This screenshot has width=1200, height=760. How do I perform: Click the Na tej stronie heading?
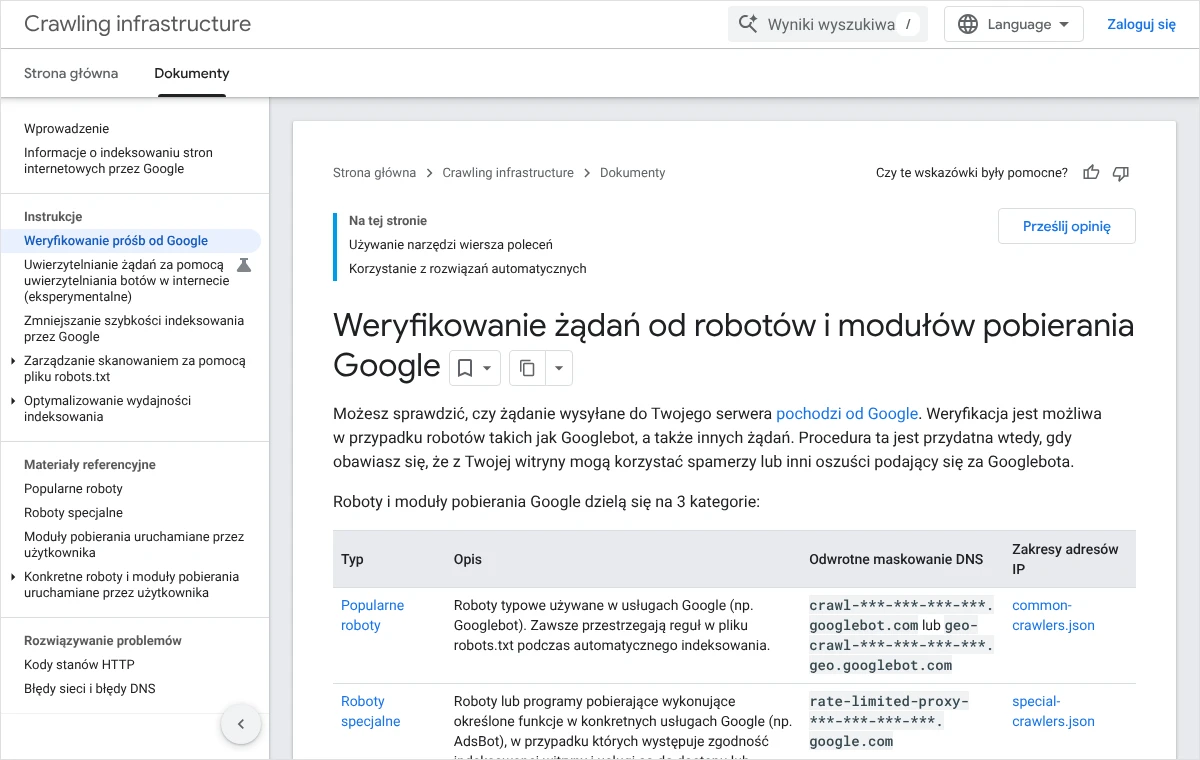coord(388,221)
